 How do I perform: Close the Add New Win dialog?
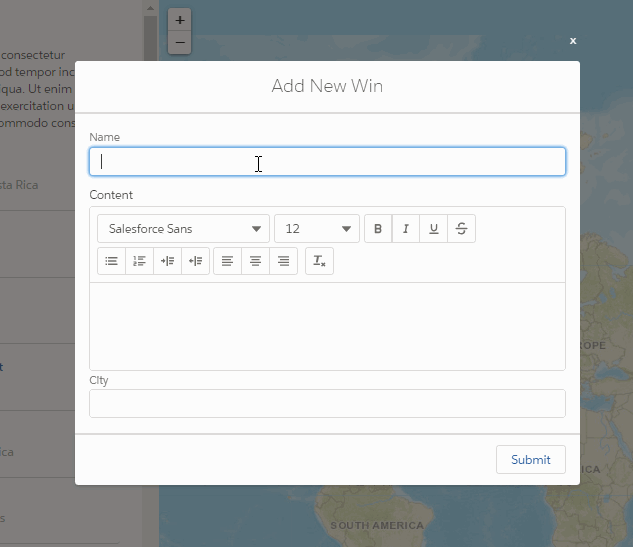573,41
